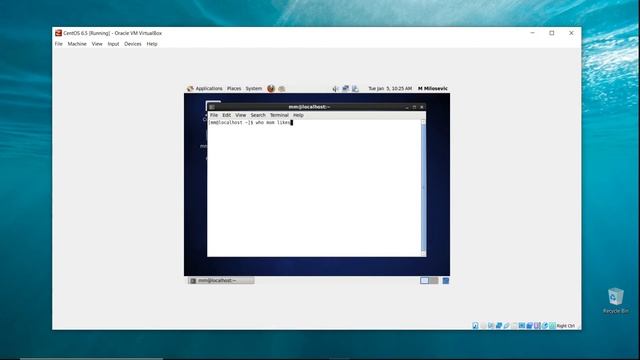
Task: Click the terminal title bar mm@localhost
Action: [309, 107]
